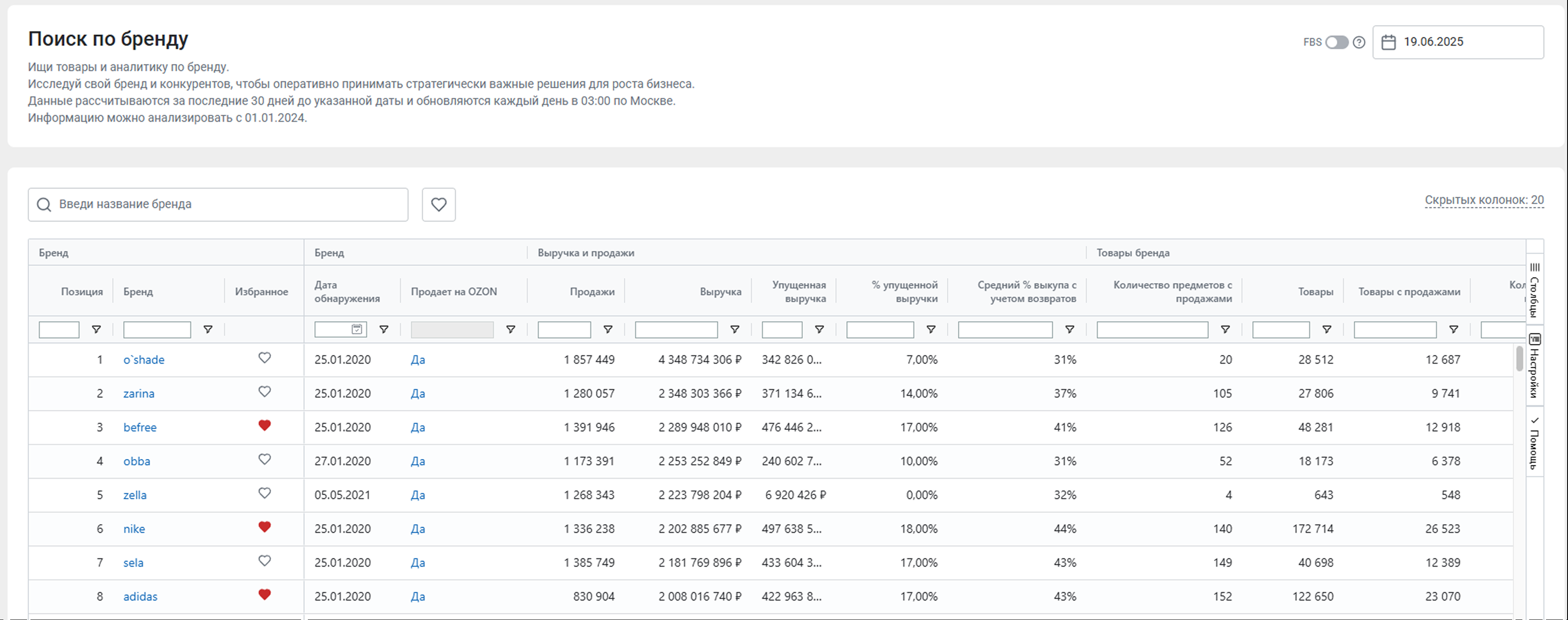Open the filter icon for Бренд column
This screenshot has width=1568, height=620.
pos(208,329)
